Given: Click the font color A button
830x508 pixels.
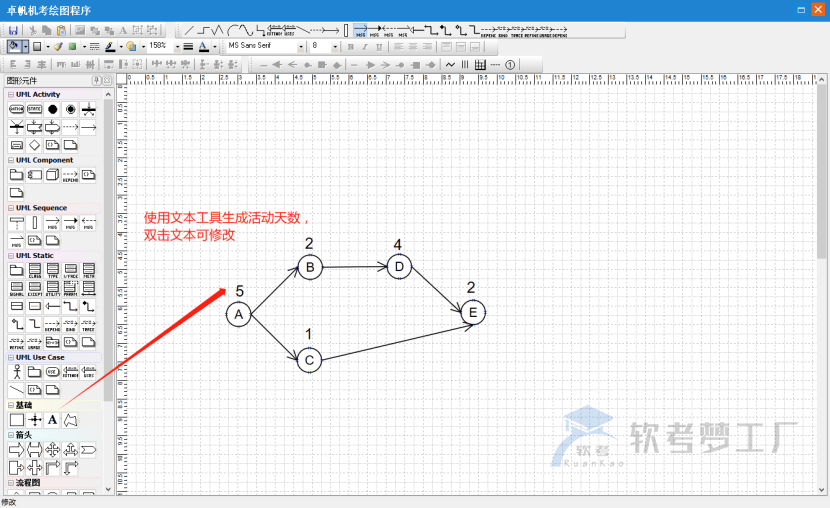Looking at the screenshot, I should click(x=203, y=46).
